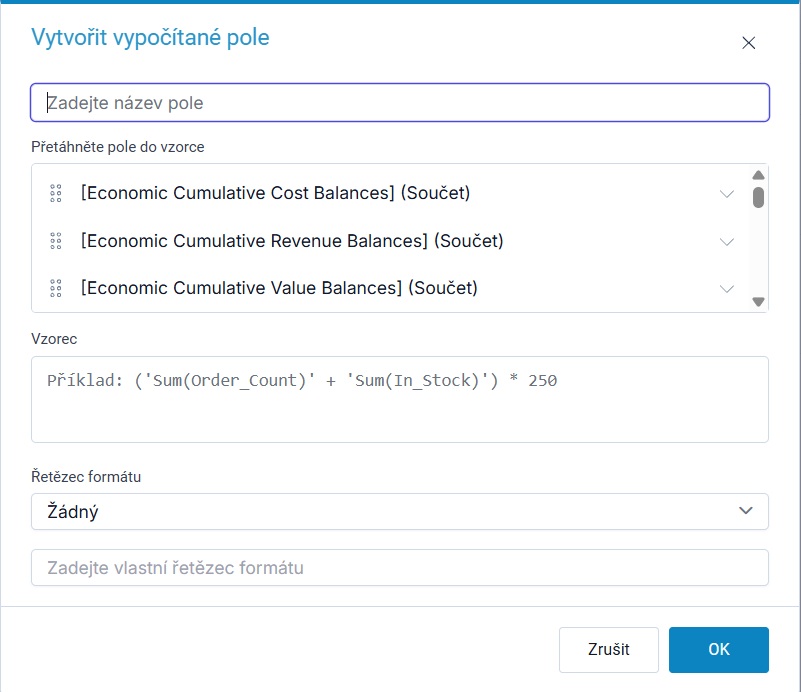Click the field list scroll down arrow

click(758, 302)
